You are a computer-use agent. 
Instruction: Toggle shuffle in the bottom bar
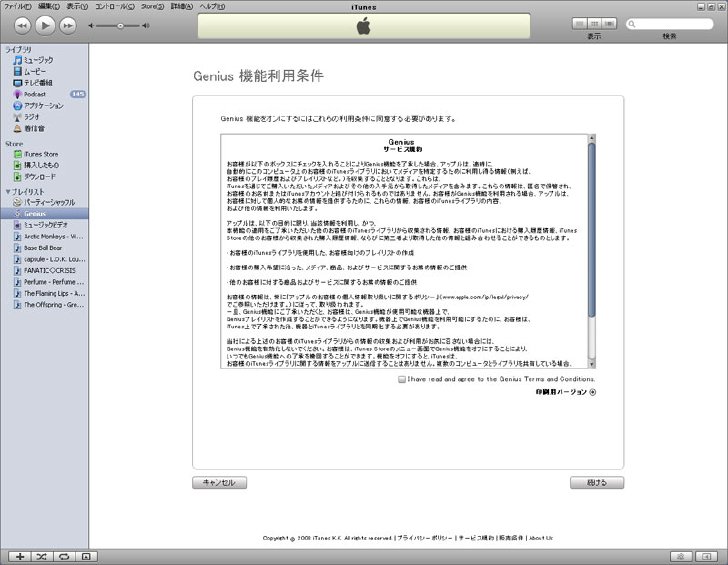42,556
